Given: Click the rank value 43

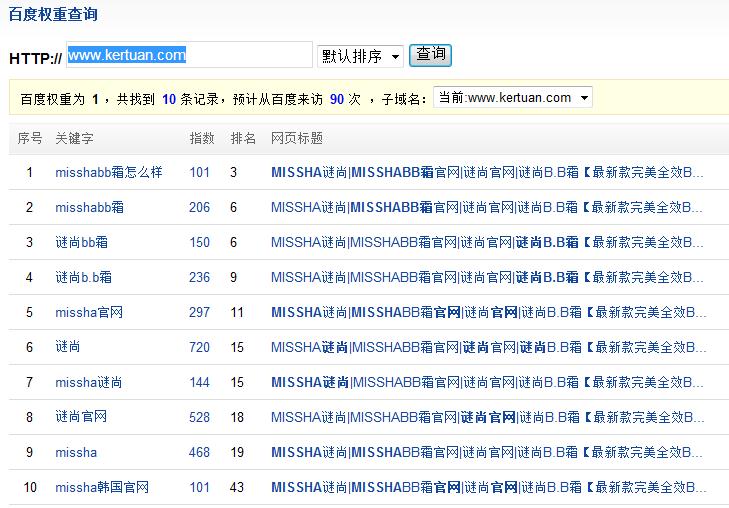Looking at the screenshot, I should (x=237, y=487).
